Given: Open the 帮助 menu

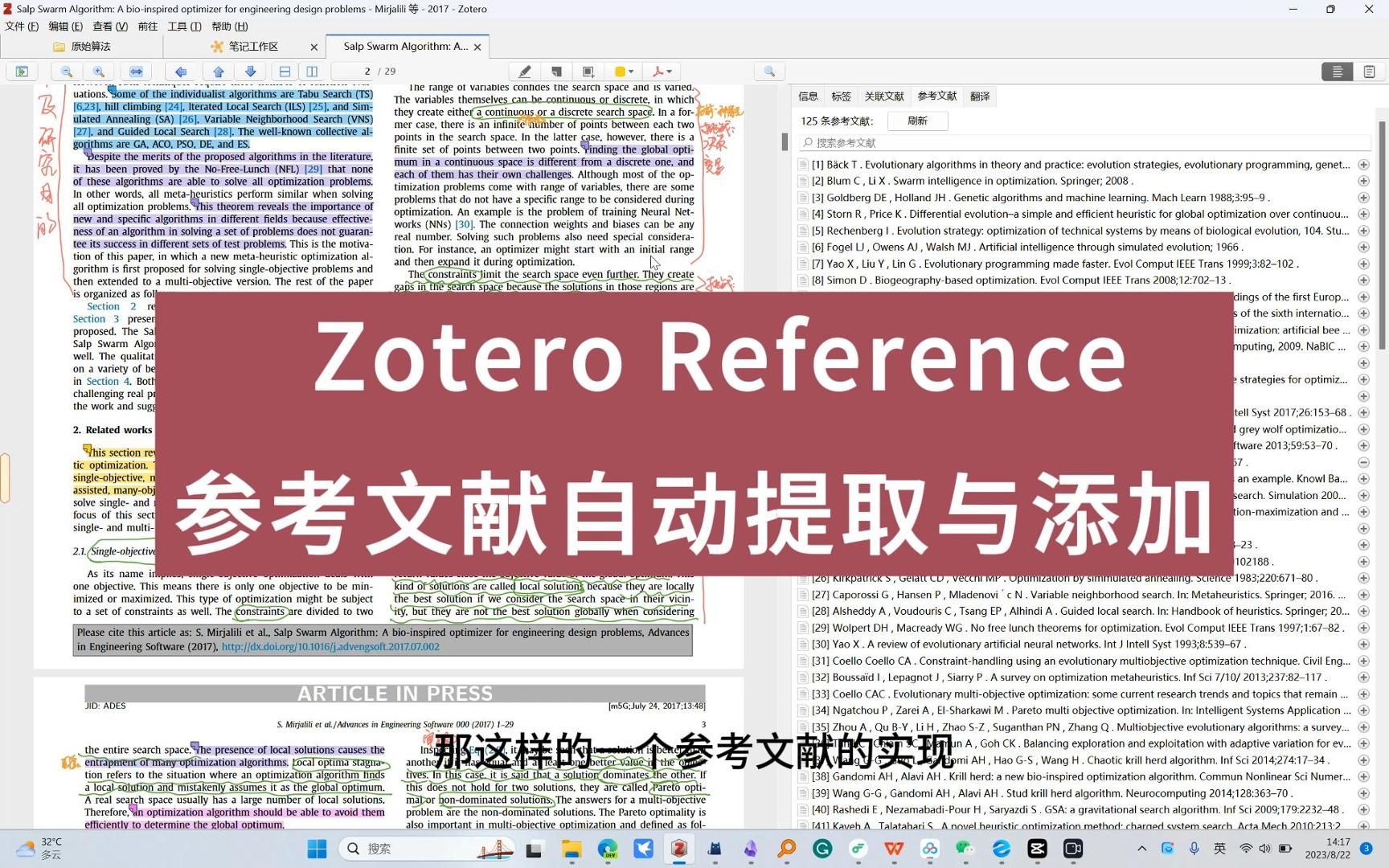Looking at the screenshot, I should tap(229, 27).
